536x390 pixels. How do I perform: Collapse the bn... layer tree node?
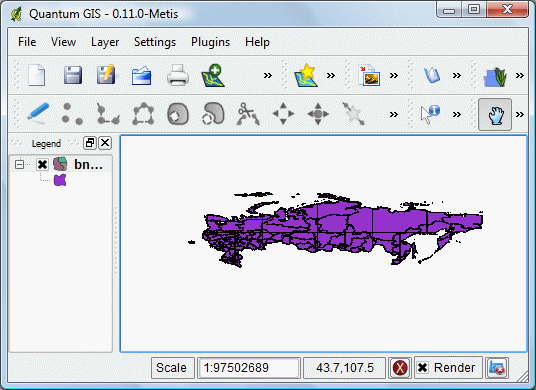coord(19,165)
